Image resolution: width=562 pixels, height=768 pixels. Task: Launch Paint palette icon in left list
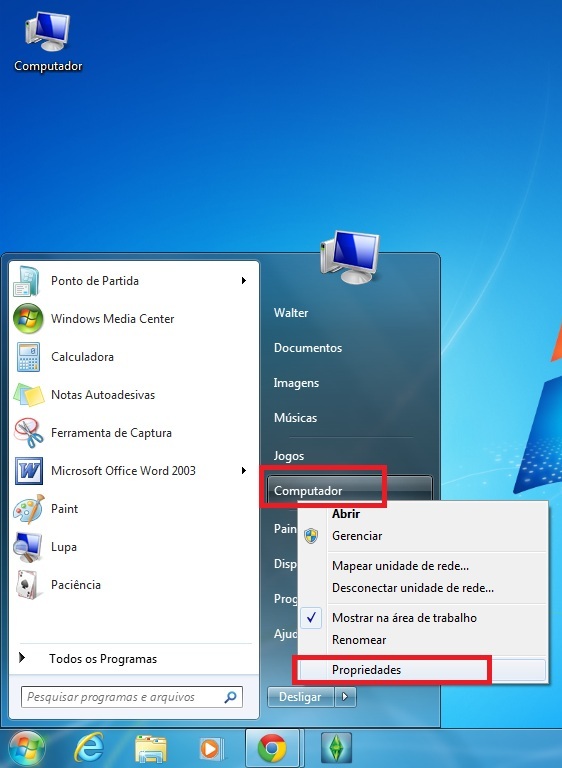coord(28,509)
